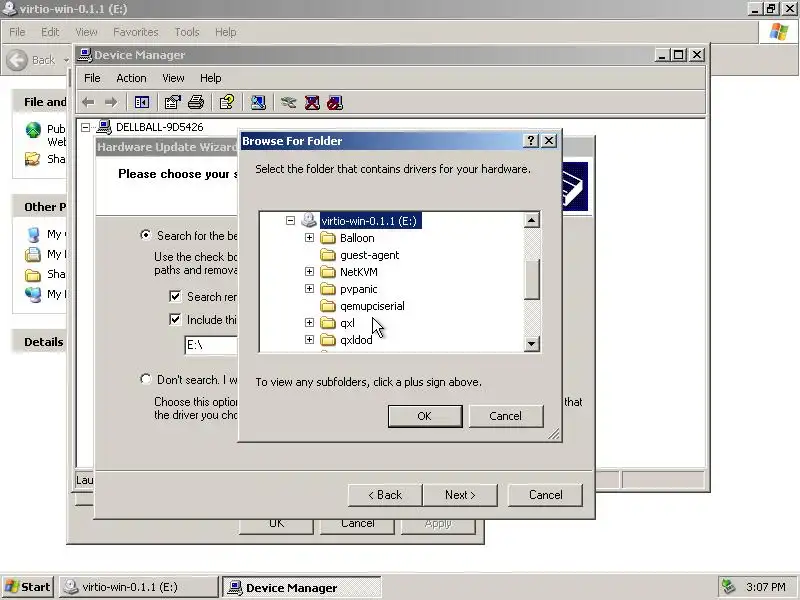
Task: Select the 'Don't search' radio button
Action: pyautogui.click(x=146, y=379)
